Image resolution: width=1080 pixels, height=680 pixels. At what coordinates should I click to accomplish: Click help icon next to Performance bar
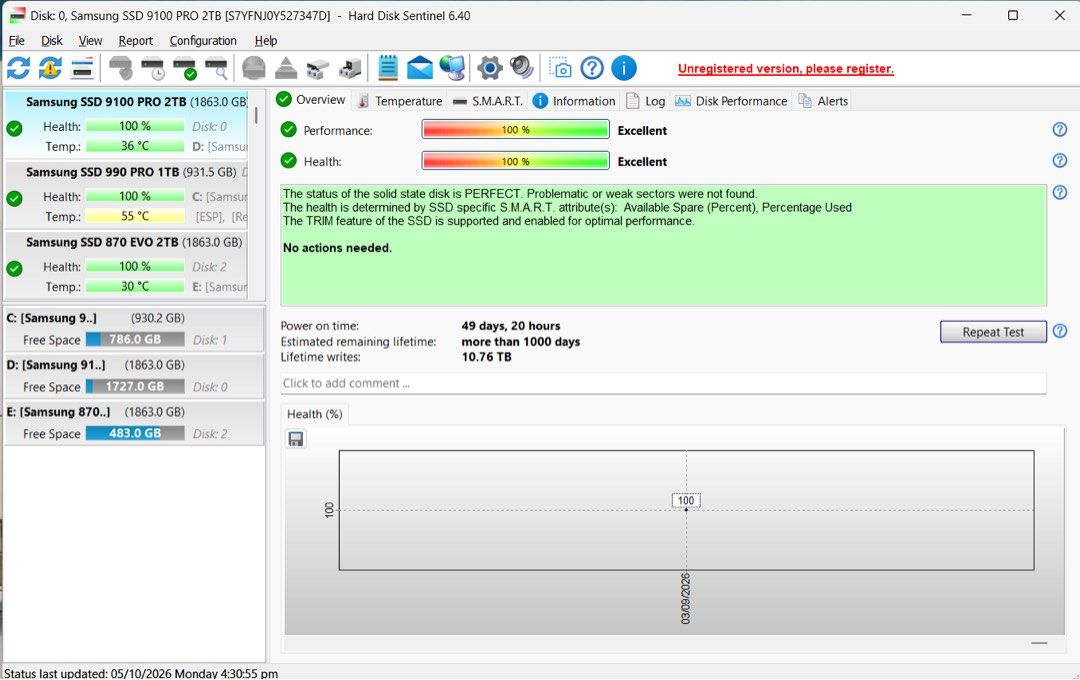coord(1060,130)
